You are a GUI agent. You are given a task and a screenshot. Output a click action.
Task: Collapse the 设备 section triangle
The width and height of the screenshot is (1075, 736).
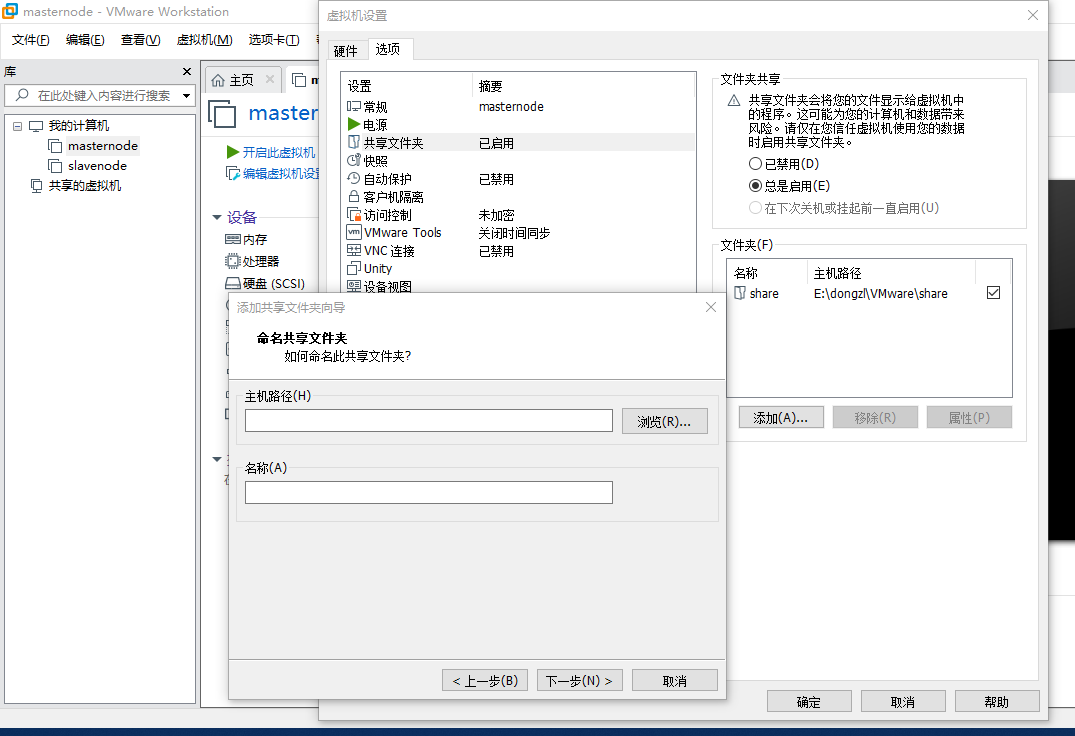point(217,217)
